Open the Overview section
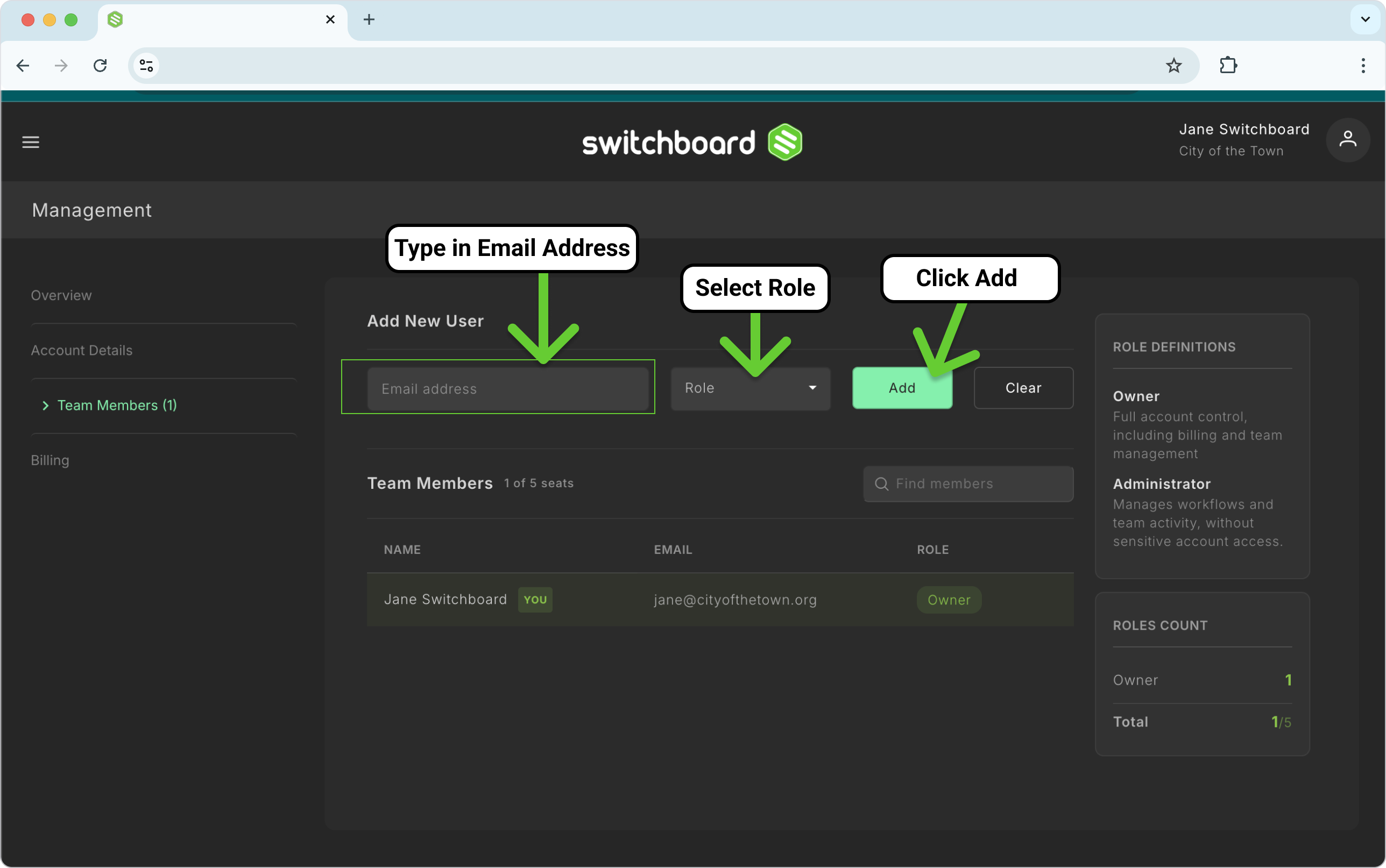 click(61, 295)
